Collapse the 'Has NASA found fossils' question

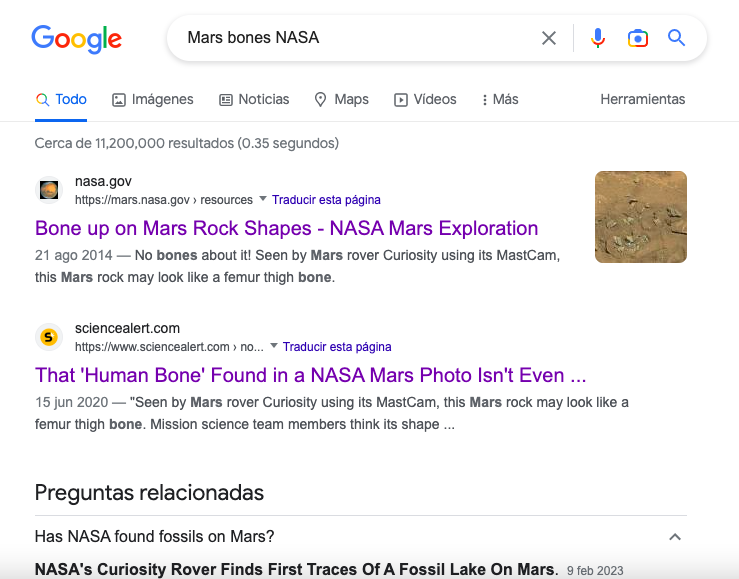[x=675, y=537]
